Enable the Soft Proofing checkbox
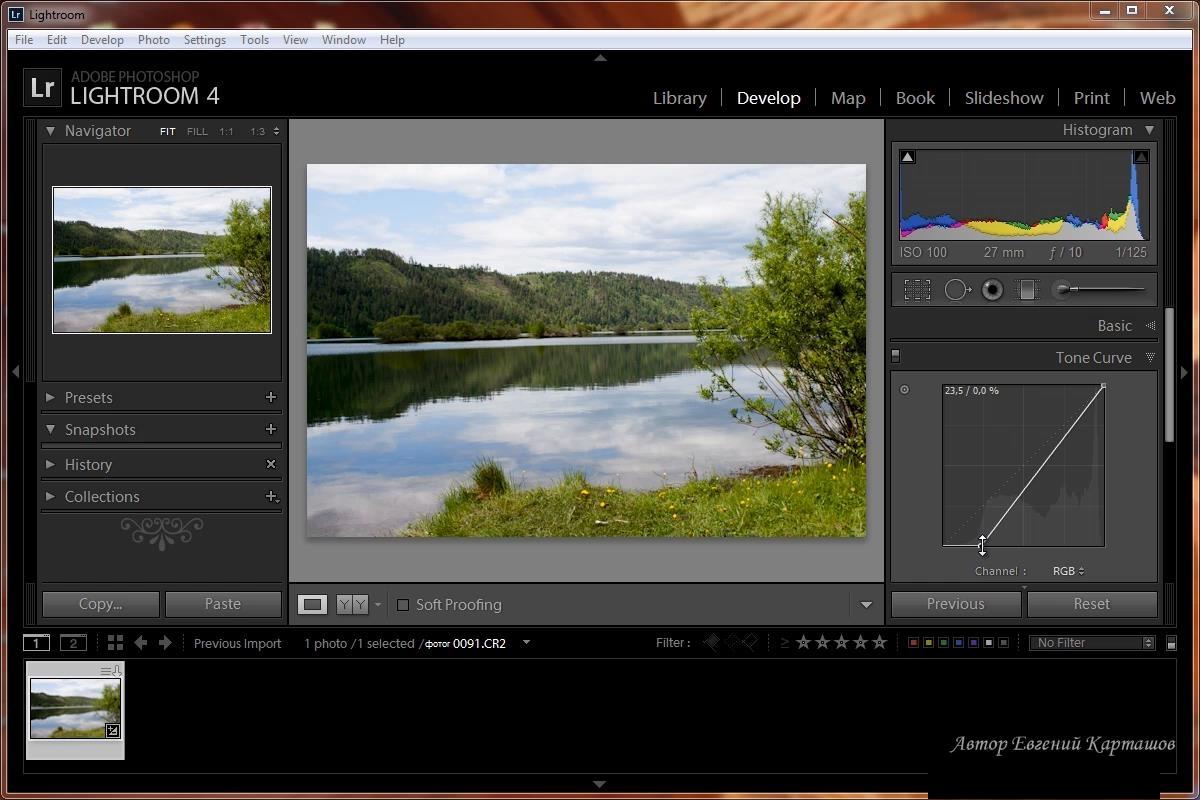 (403, 605)
